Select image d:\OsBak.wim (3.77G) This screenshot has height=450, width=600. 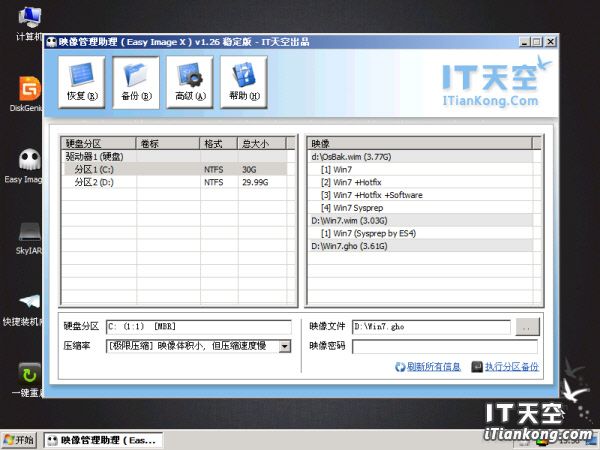pos(420,157)
